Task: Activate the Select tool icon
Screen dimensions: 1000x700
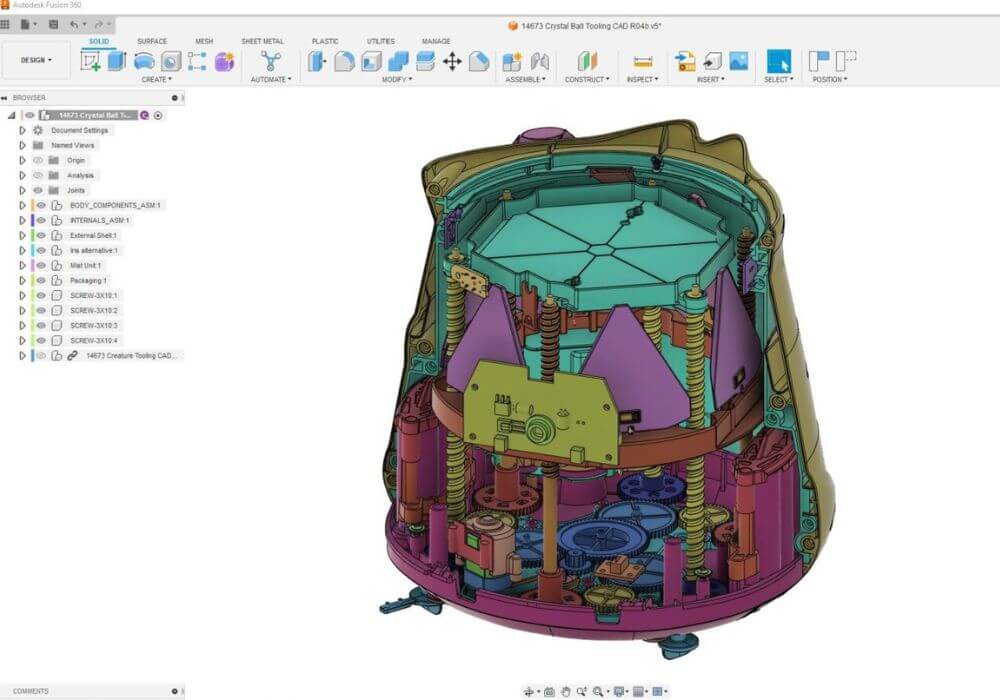Action: (x=779, y=61)
